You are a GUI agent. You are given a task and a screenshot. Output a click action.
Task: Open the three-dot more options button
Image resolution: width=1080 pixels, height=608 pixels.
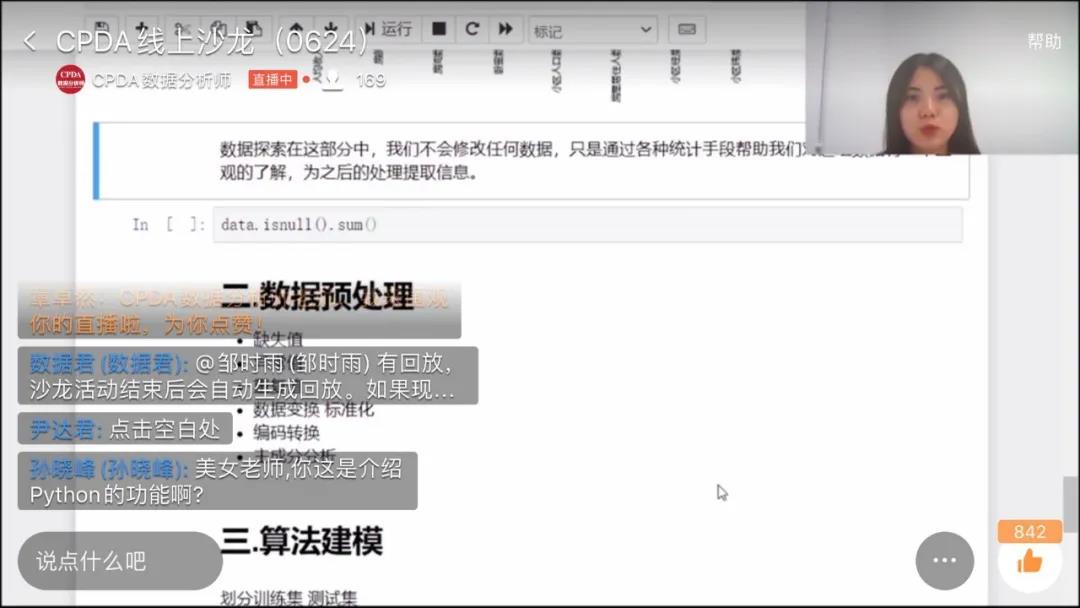tap(944, 560)
